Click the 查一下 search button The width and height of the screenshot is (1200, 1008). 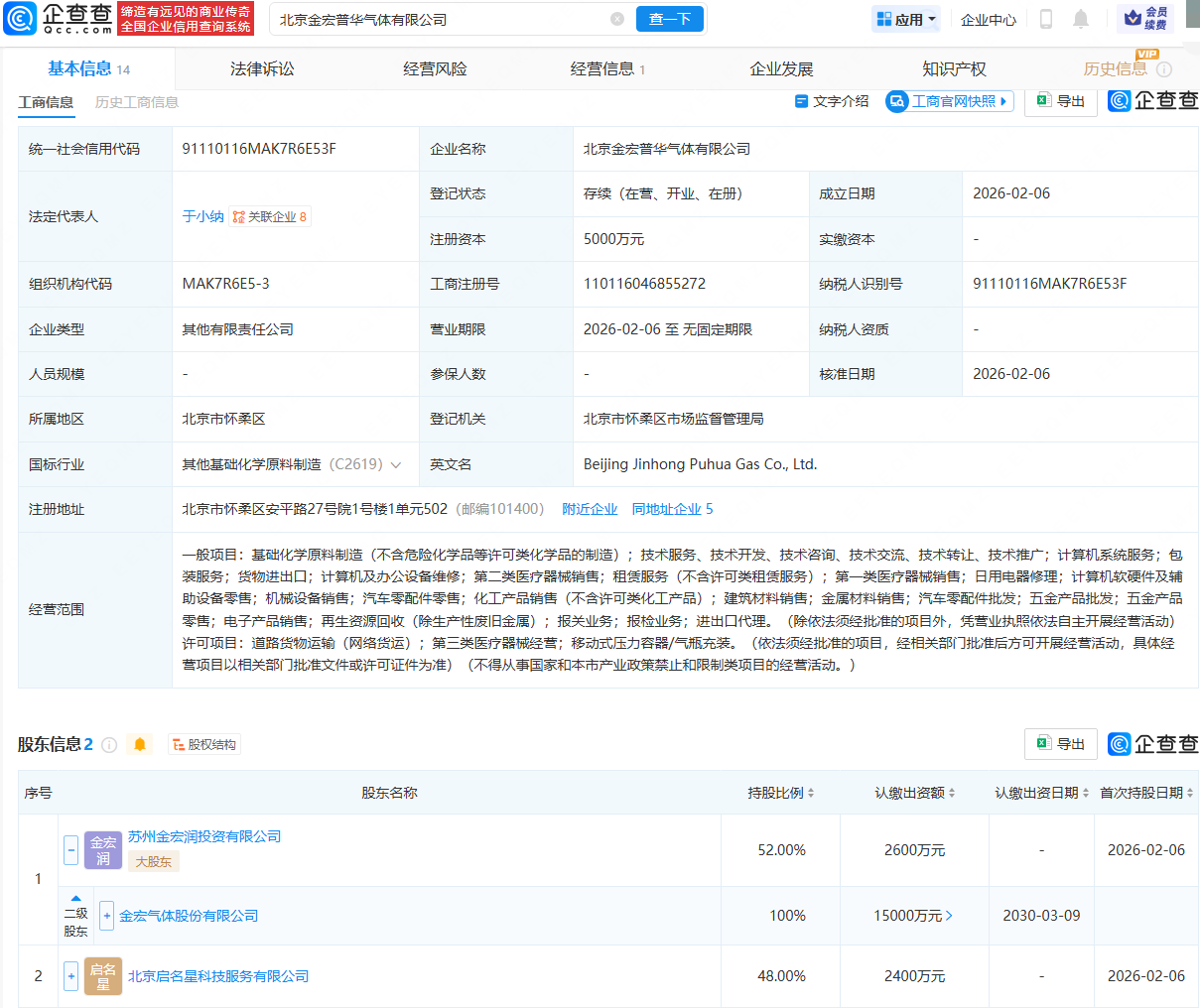click(x=669, y=19)
